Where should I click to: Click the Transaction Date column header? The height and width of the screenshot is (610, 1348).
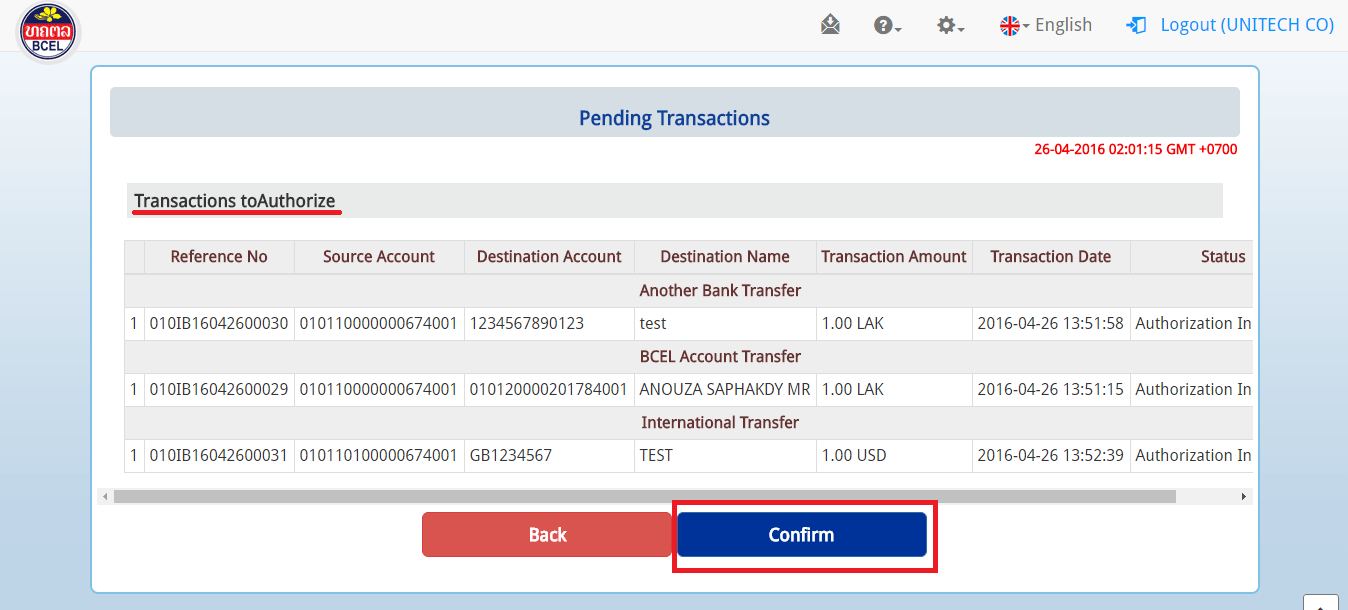(1051, 257)
